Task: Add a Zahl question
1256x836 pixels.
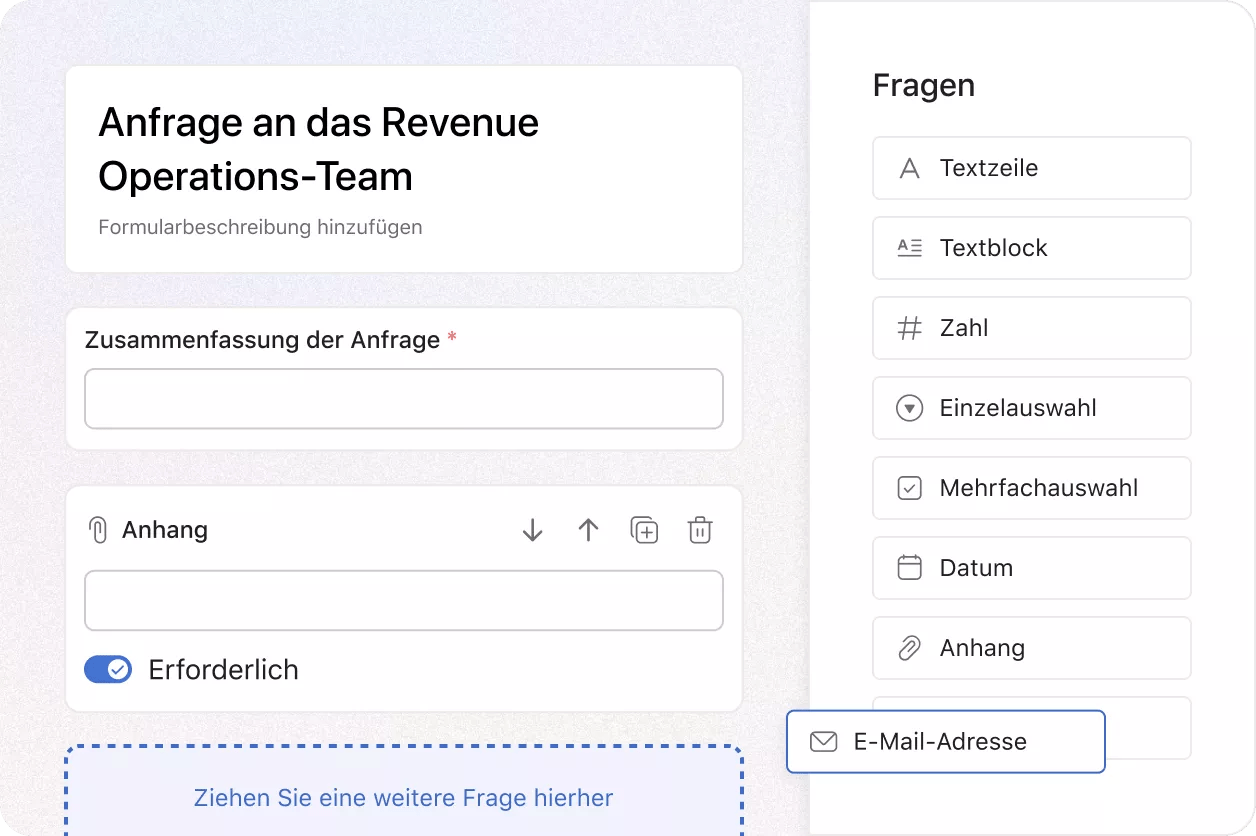Action: [x=1031, y=328]
